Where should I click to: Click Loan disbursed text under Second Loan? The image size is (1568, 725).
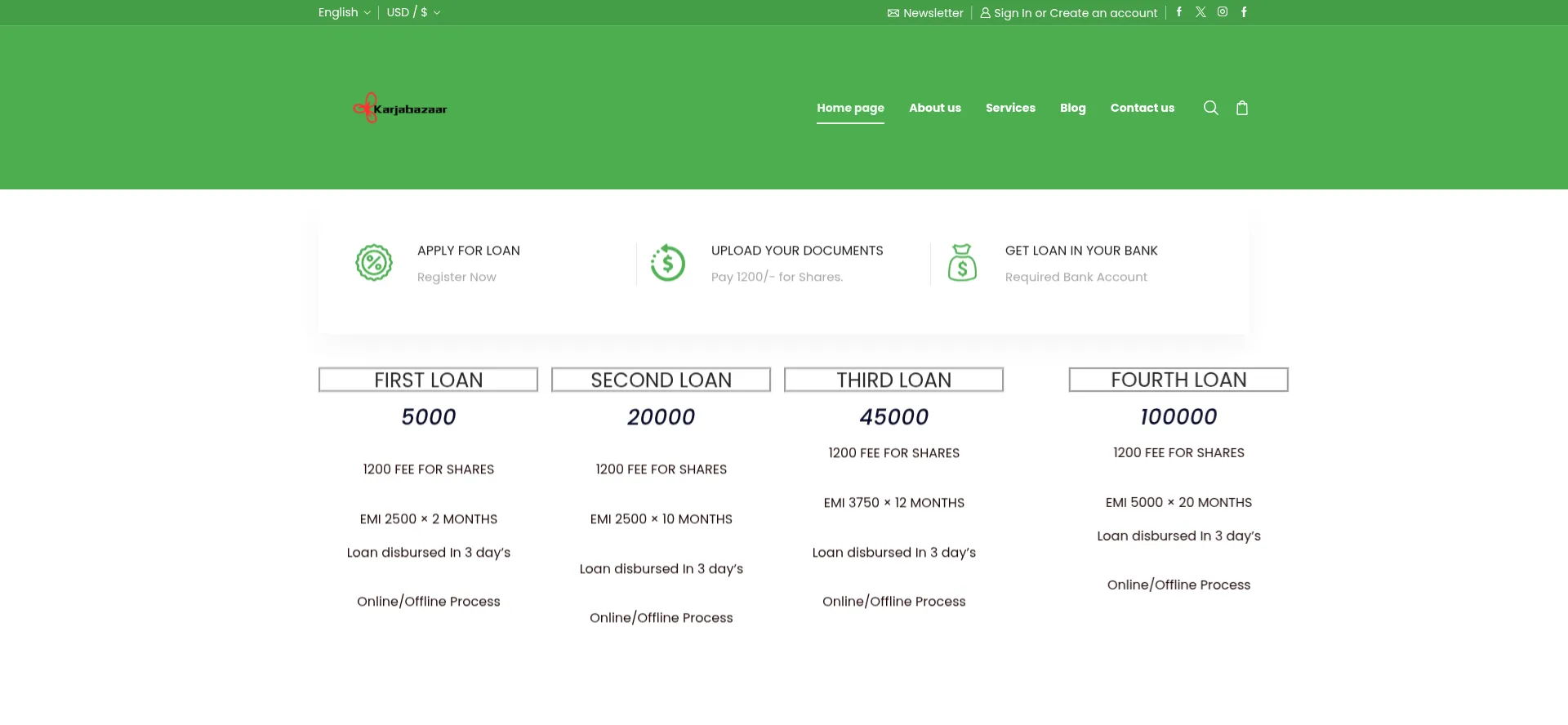coord(661,569)
